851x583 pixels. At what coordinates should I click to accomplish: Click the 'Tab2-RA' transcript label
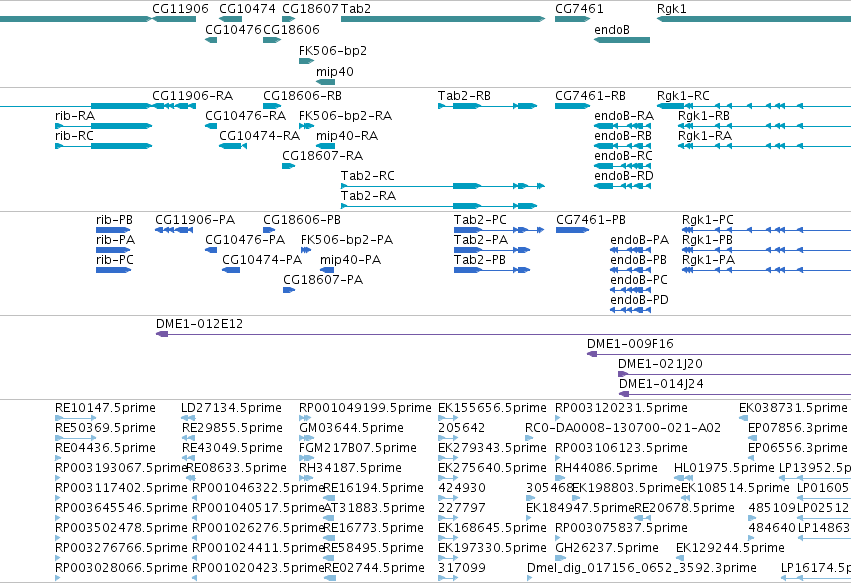[x=368, y=196]
